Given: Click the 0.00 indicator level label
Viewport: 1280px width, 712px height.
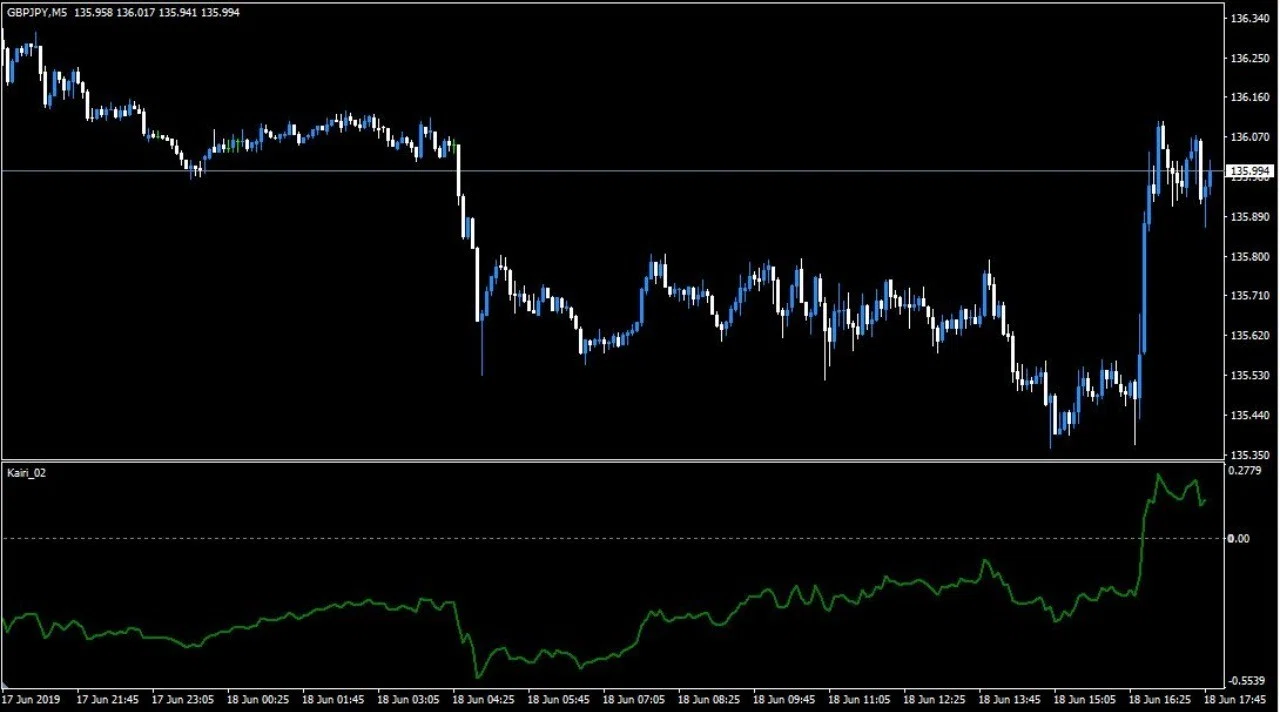Looking at the screenshot, I should 1240,538.
